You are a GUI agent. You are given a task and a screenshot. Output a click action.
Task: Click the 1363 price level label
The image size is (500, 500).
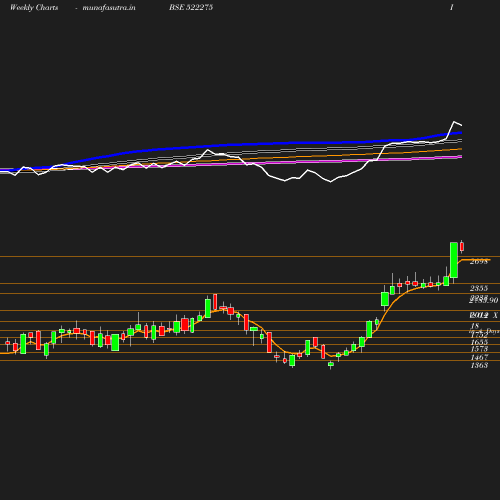(x=479, y=365)
